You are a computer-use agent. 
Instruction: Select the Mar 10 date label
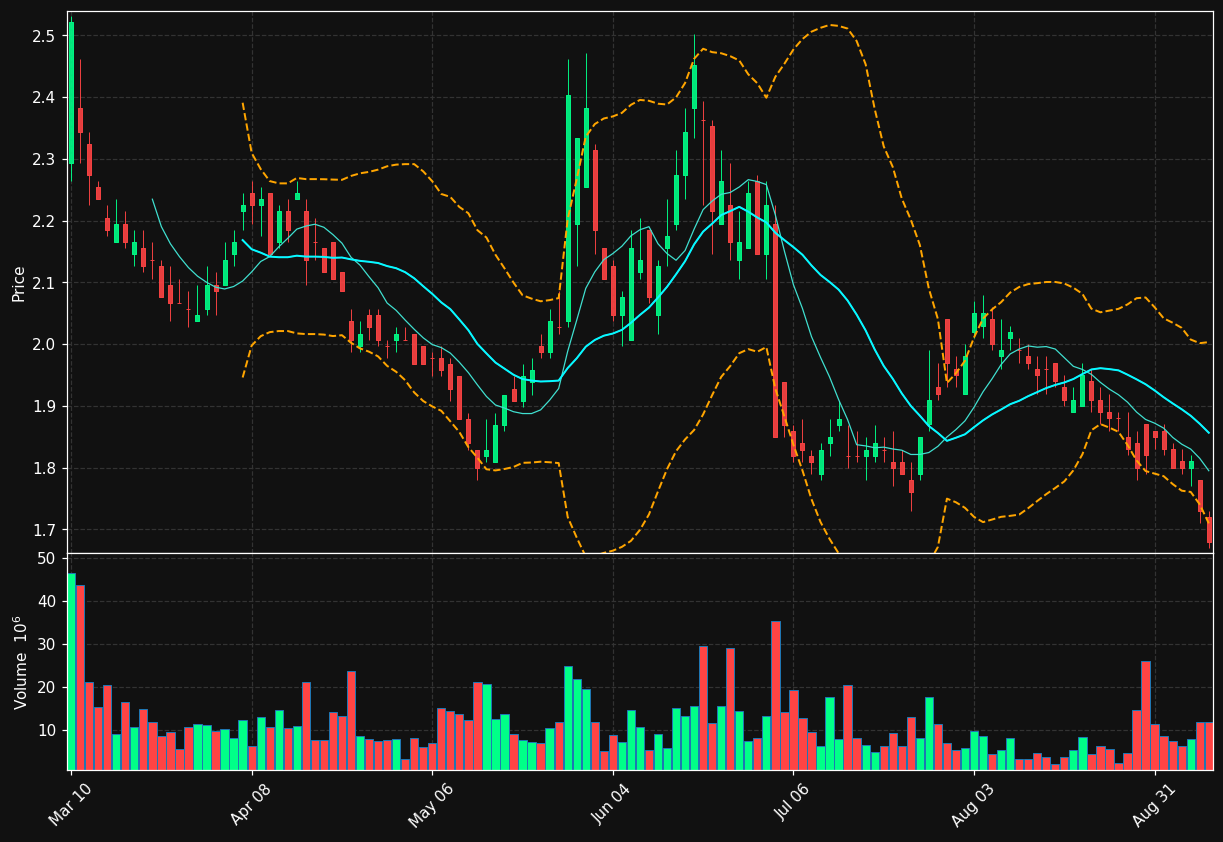coord(70,807)
